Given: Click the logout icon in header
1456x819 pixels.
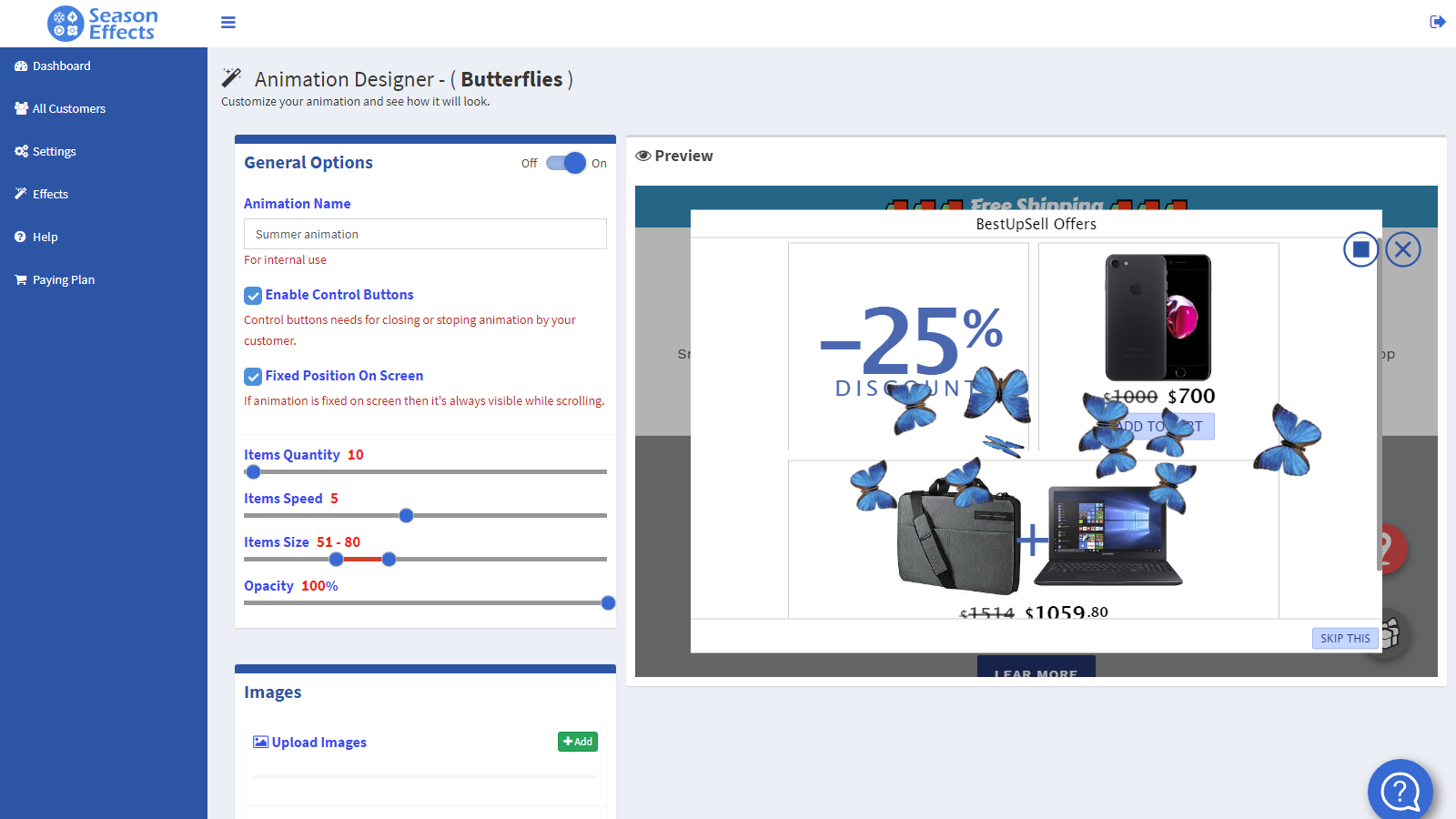Looking at the screenshot, I should [1437, 22].
